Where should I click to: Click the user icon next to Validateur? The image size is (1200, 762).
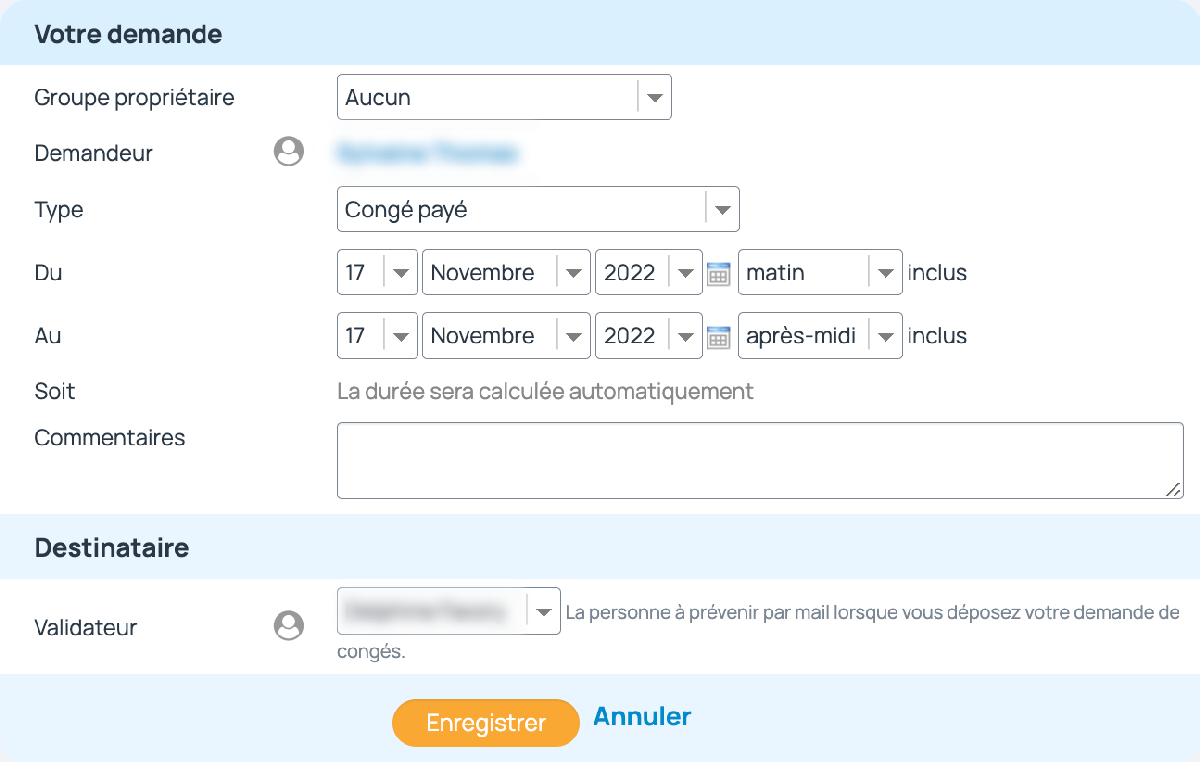tap(288, 624)
